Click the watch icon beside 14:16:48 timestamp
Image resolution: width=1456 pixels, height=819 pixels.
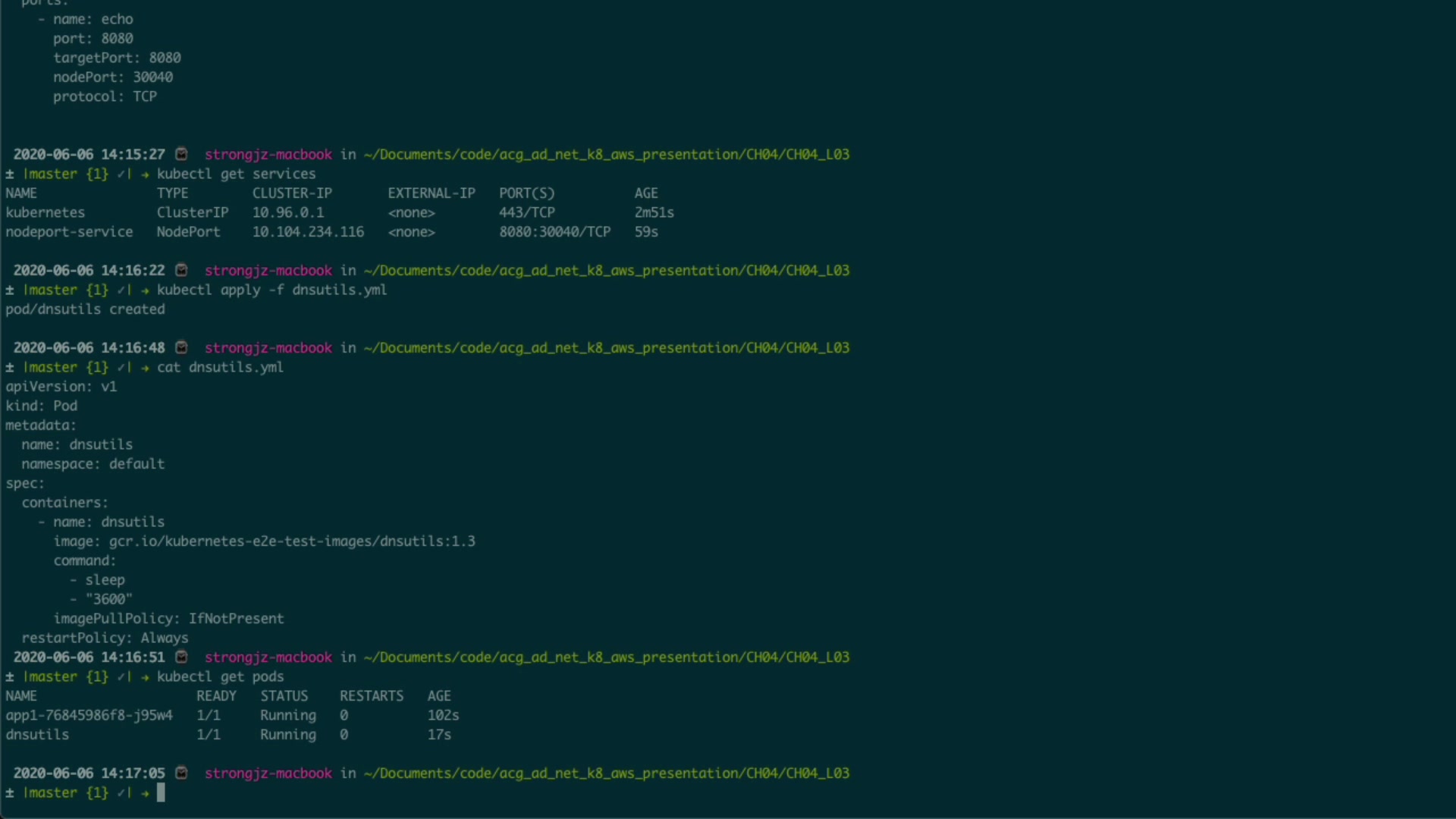[x=181, y=347]
